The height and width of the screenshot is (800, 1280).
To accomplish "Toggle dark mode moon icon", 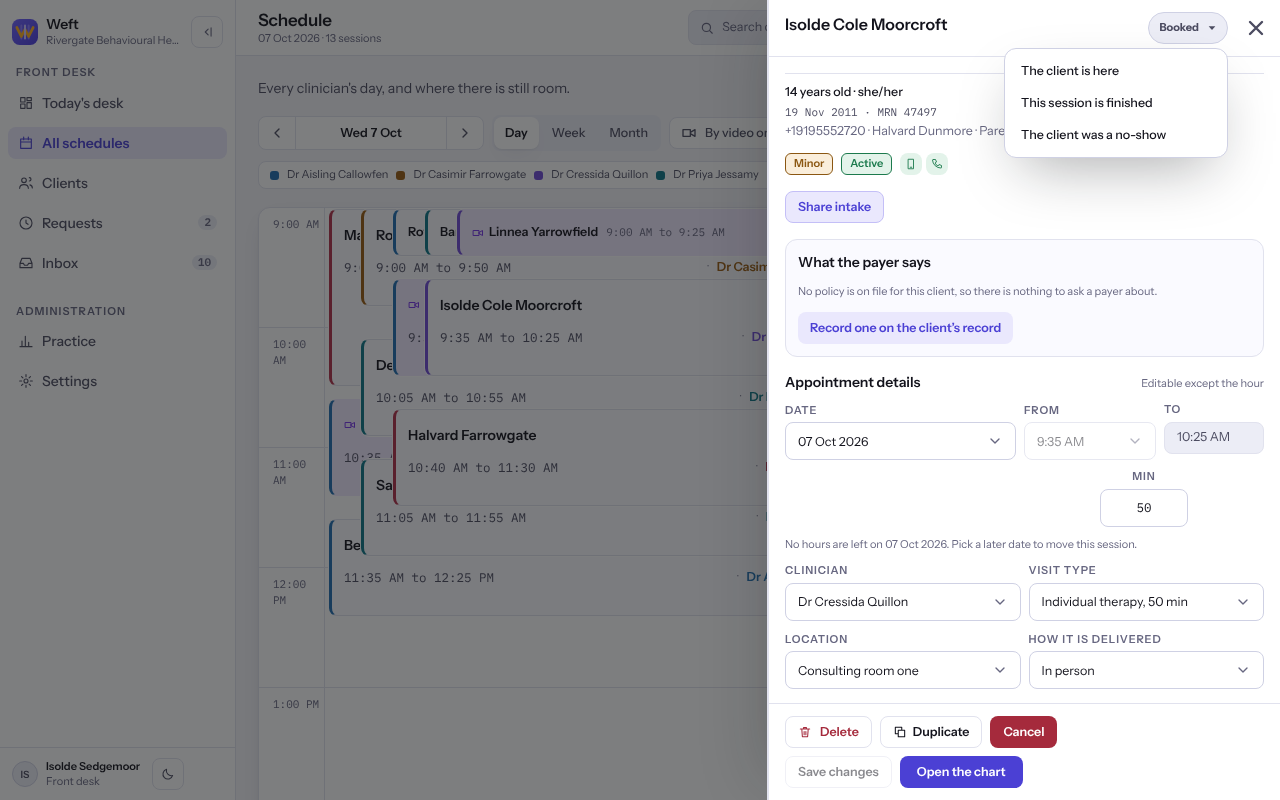I will pyautogui.click(x=168, y=774).
